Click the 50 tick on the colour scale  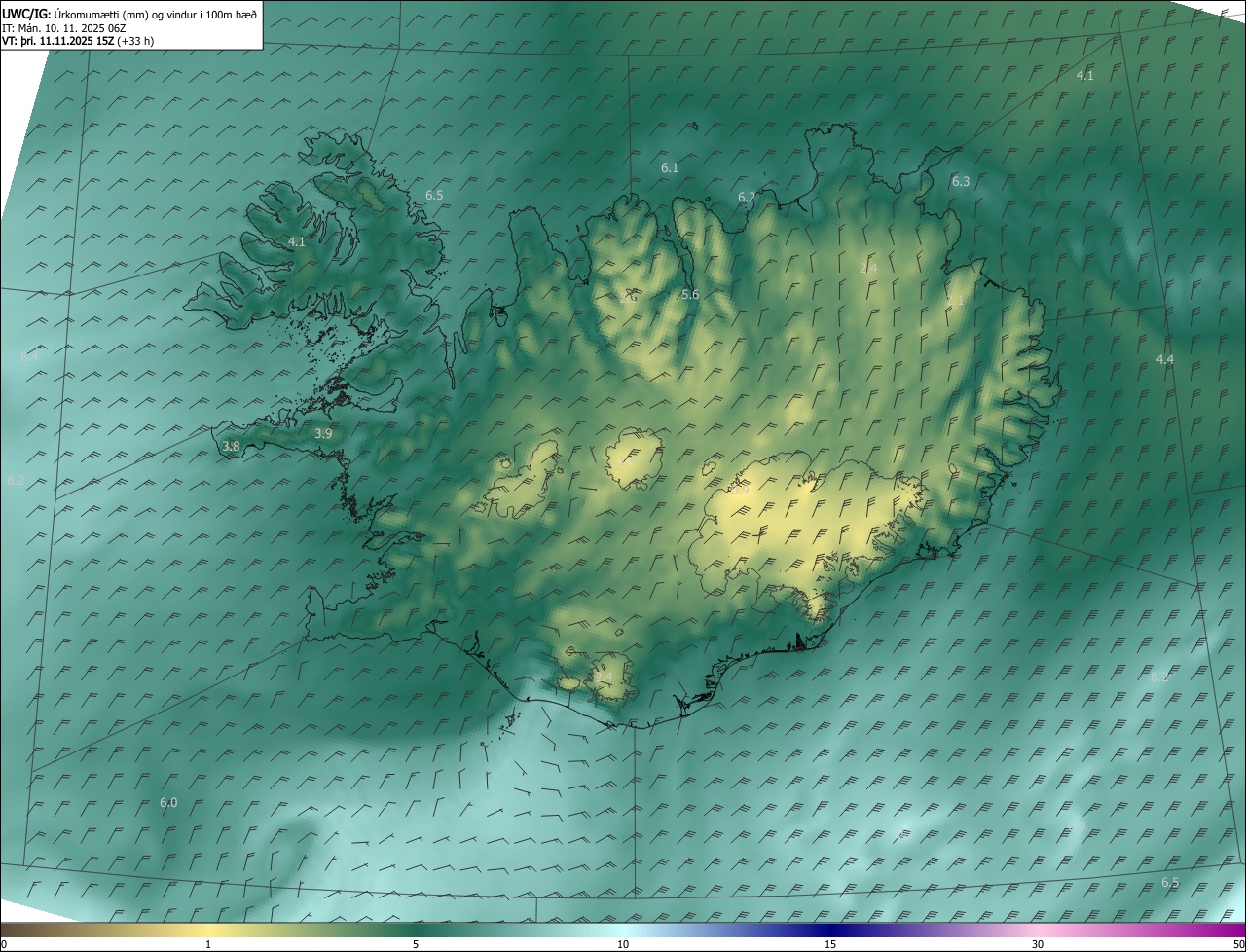[1238, 945]
